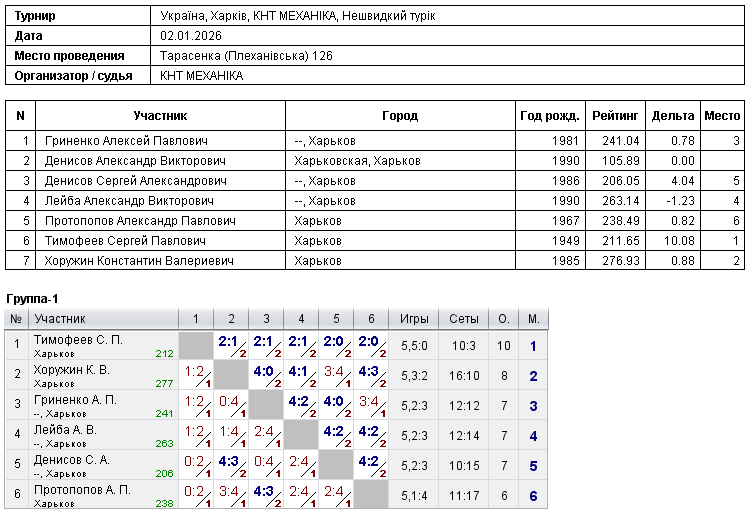The height and width of the screenshot is (514, 750).
Task: Click the date value 02.01.2026
Action: click(x=191, y=36)
